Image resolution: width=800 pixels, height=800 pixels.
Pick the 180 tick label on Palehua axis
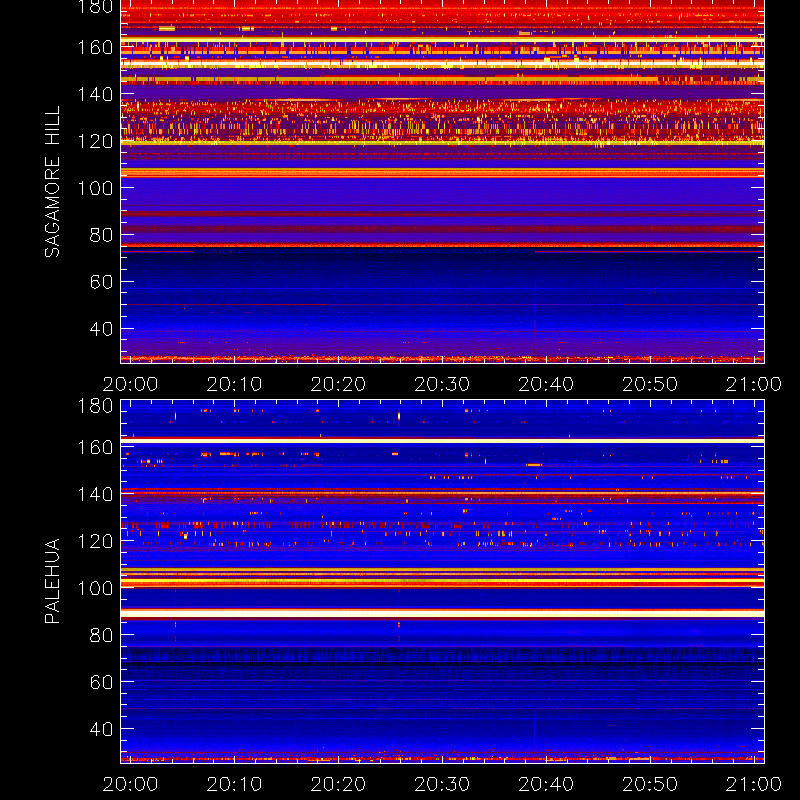tap(95, 406)
